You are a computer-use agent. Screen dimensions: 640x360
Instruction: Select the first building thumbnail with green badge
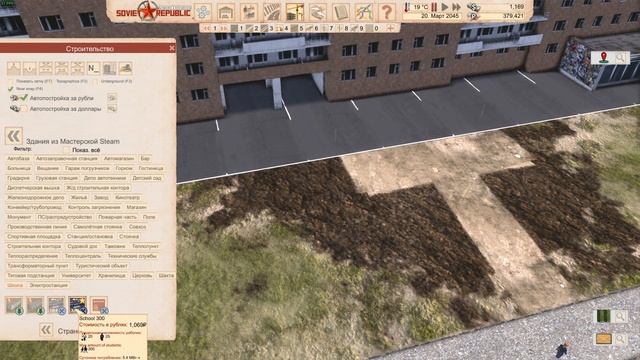click(x=14, y=305)
